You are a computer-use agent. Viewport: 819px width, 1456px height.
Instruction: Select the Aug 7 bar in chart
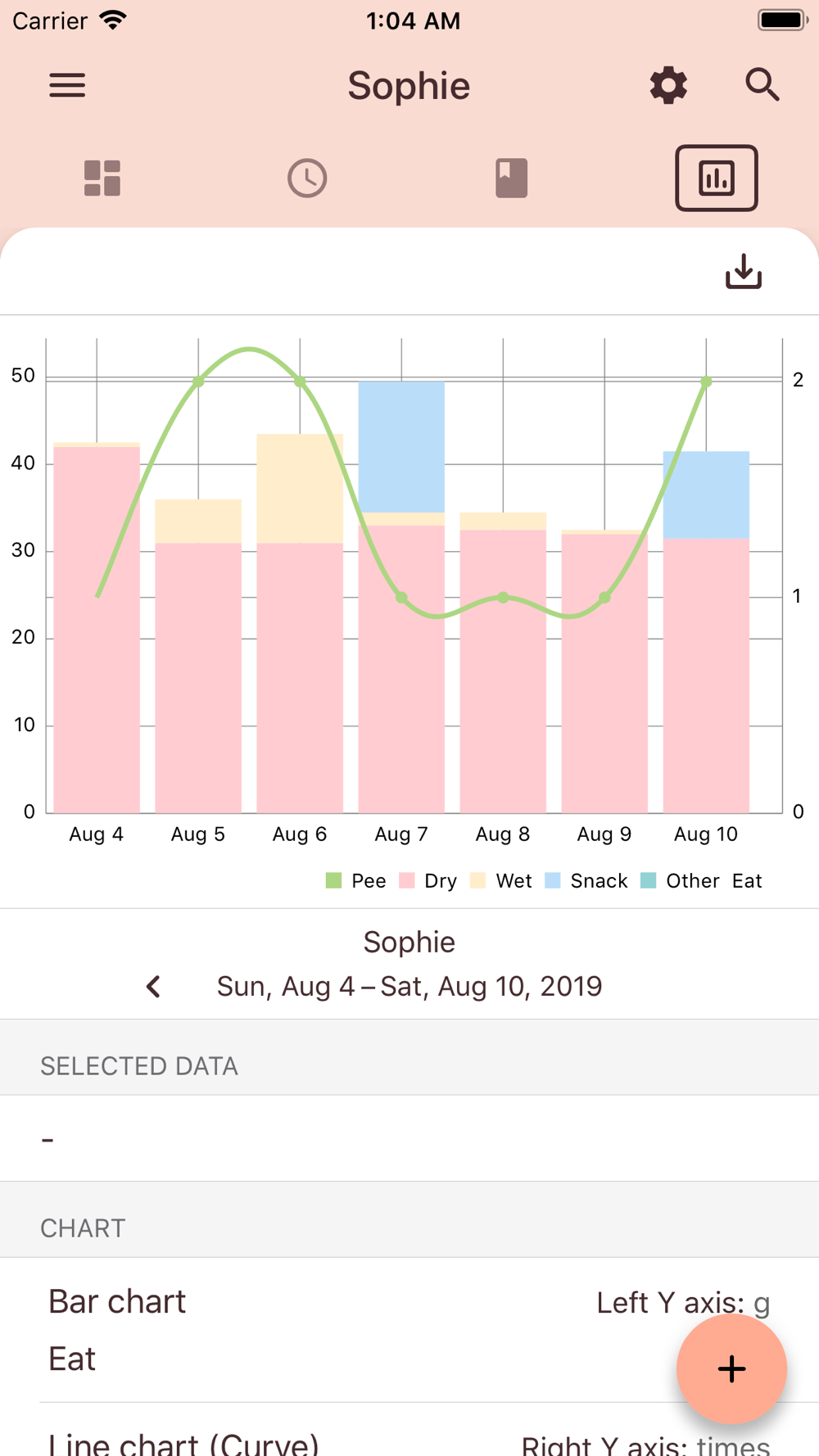(x=401, y=655)
